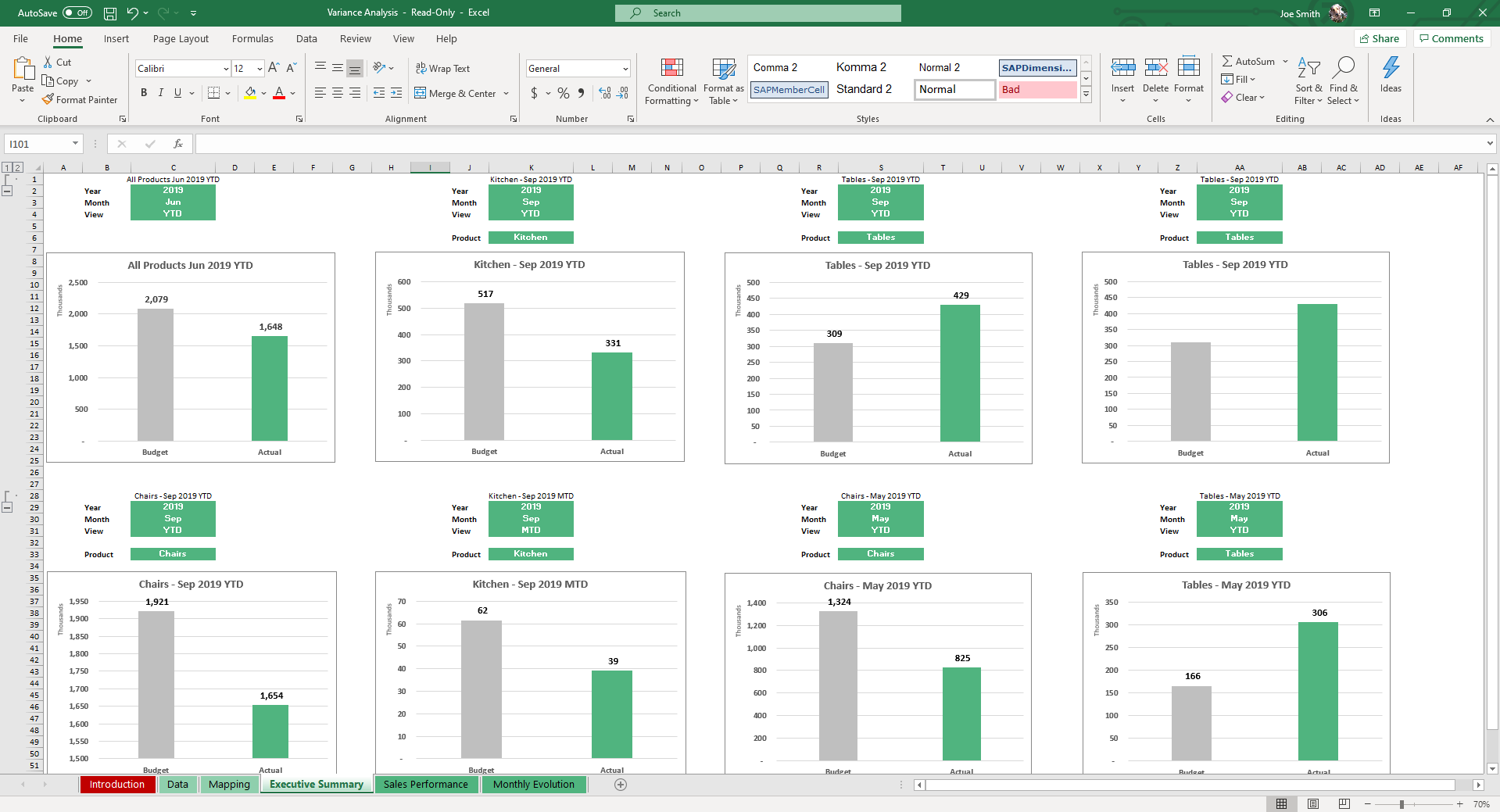The image size is (1500, 812).
Task: Toggle Bottom Align
Action: click(355, 69)
